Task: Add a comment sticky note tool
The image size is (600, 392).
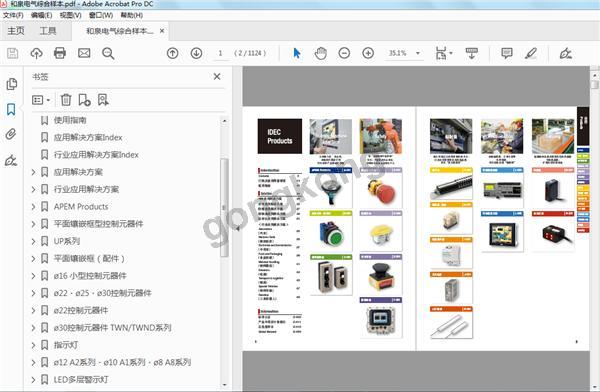Action: (x=507, y=53)
